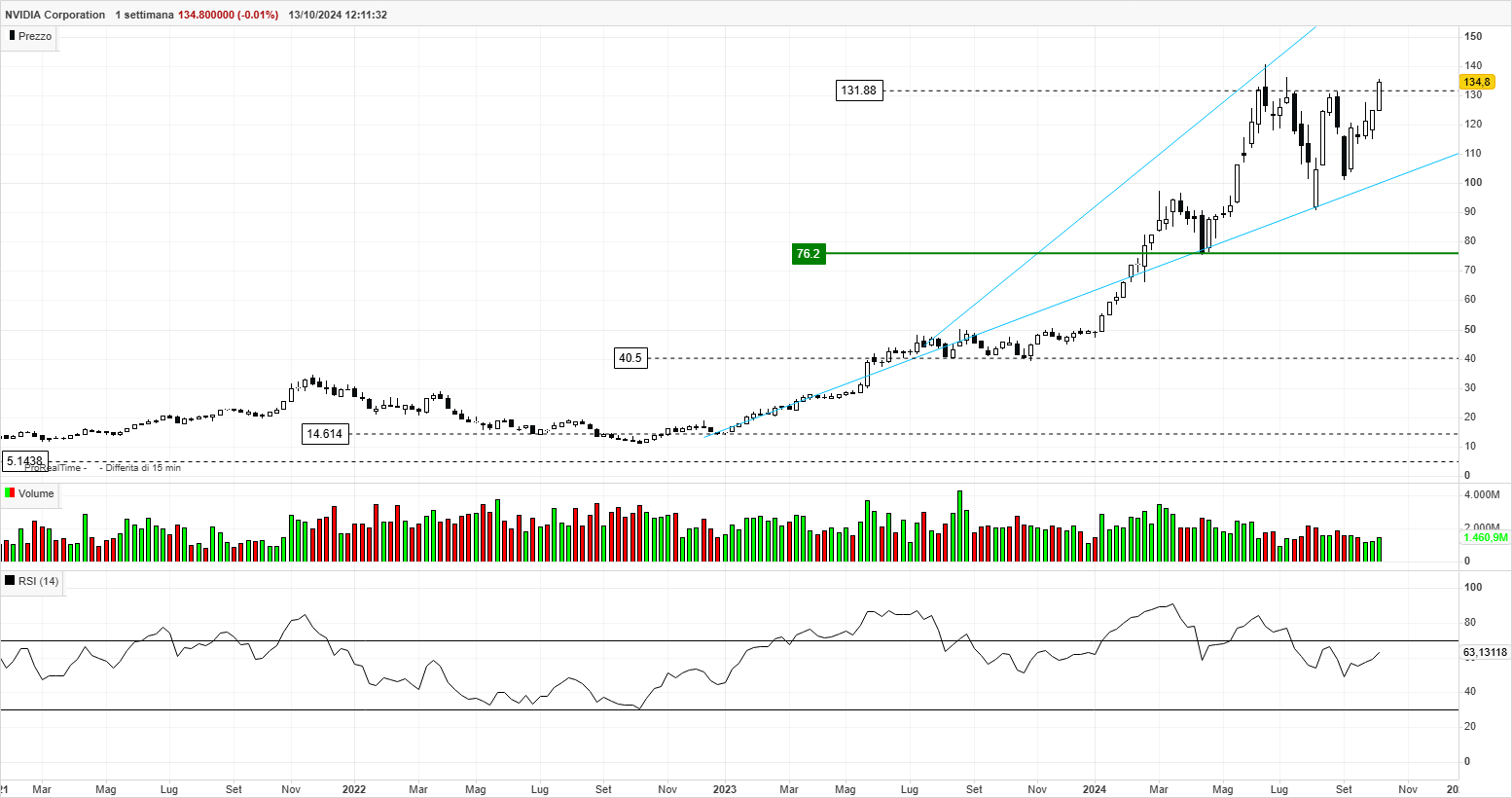Click the 63,13118 RSI value tag

tap(1486, 653)
